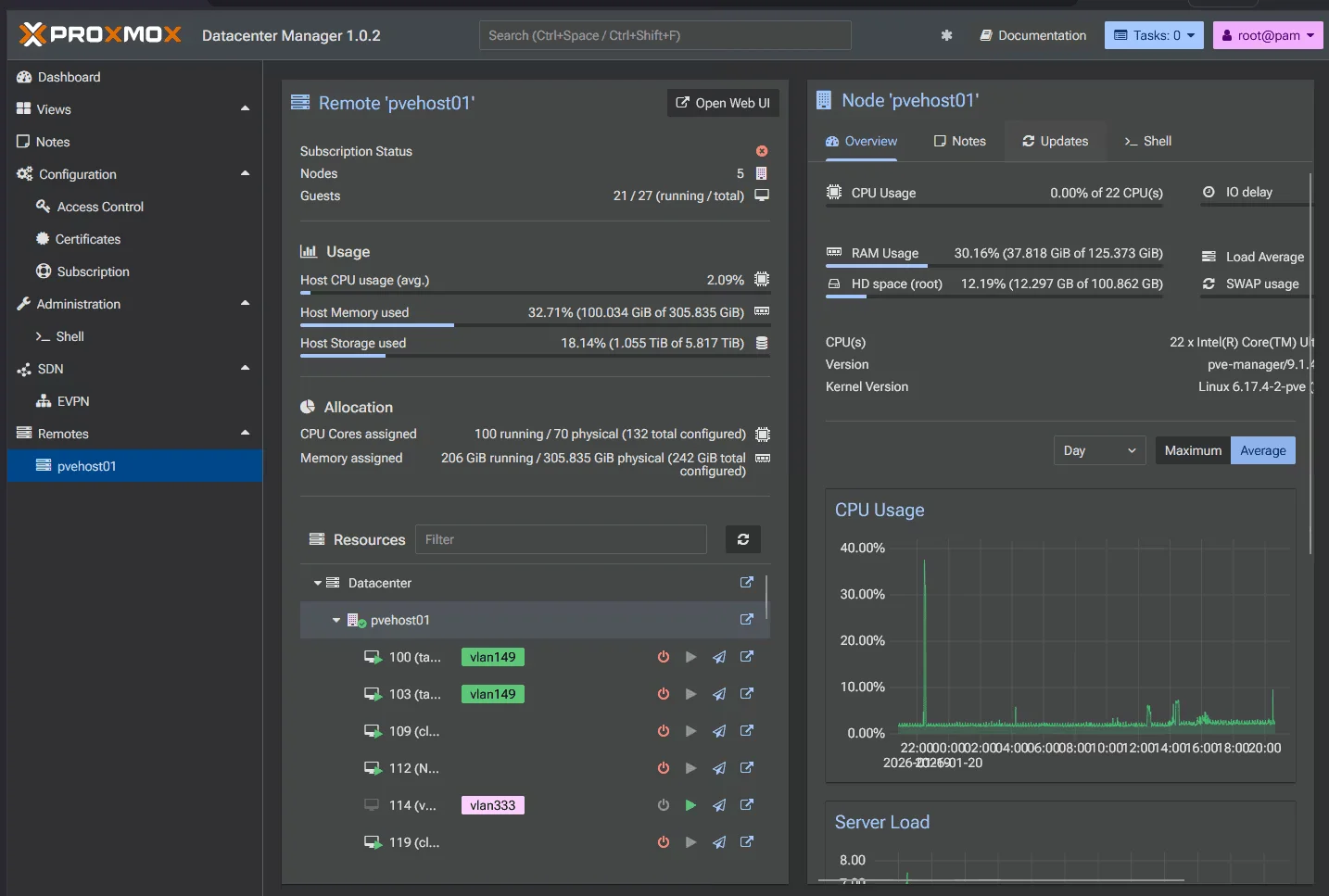Screen dimensions: 1329x896
Task: Open the Proxmox Documentation
Action: click(x=1032, y=35)
